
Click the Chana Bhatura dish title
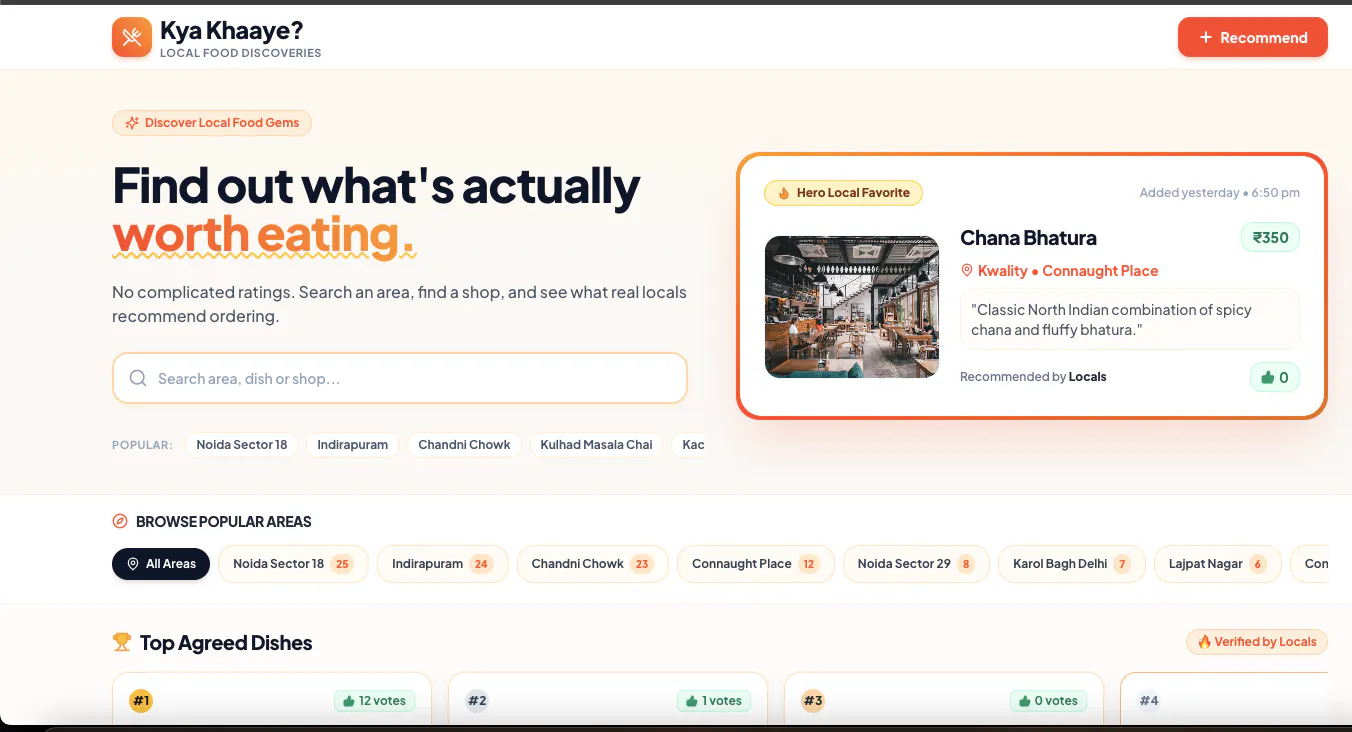(1028, 238)
